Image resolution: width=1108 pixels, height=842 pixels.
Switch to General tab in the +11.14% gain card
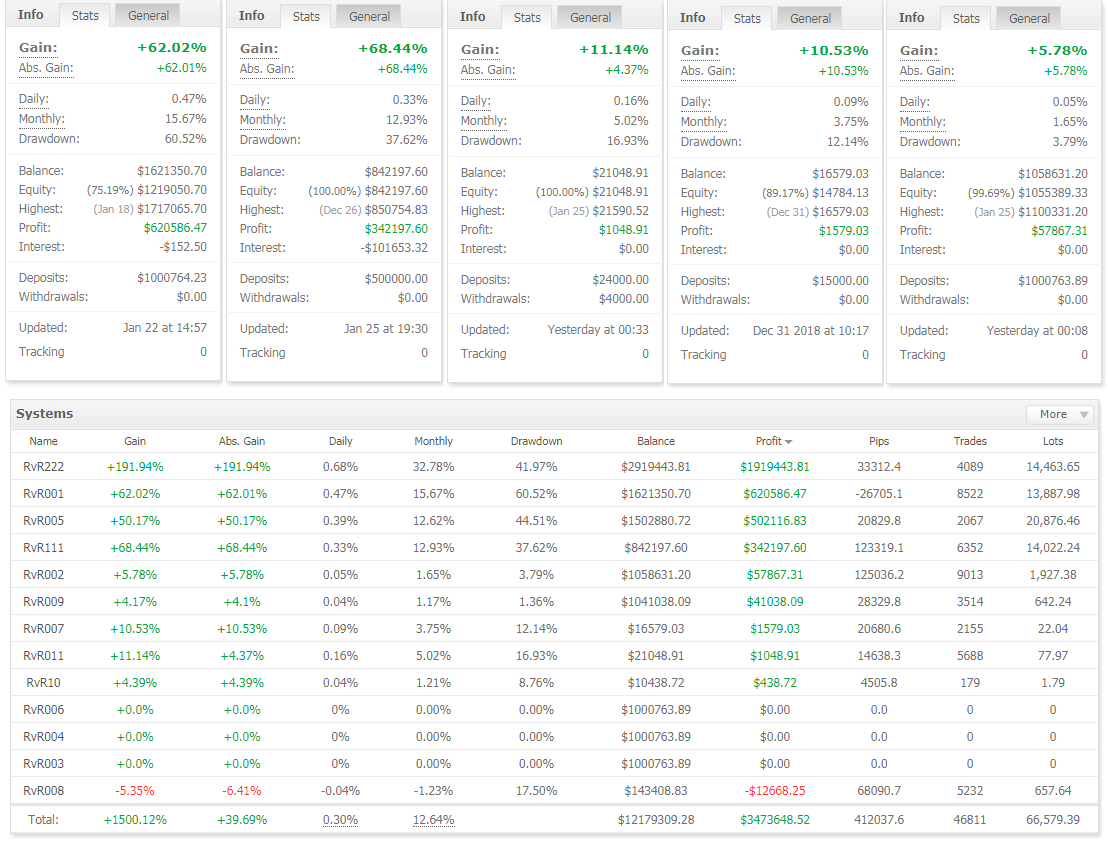(x=590, y=18)
